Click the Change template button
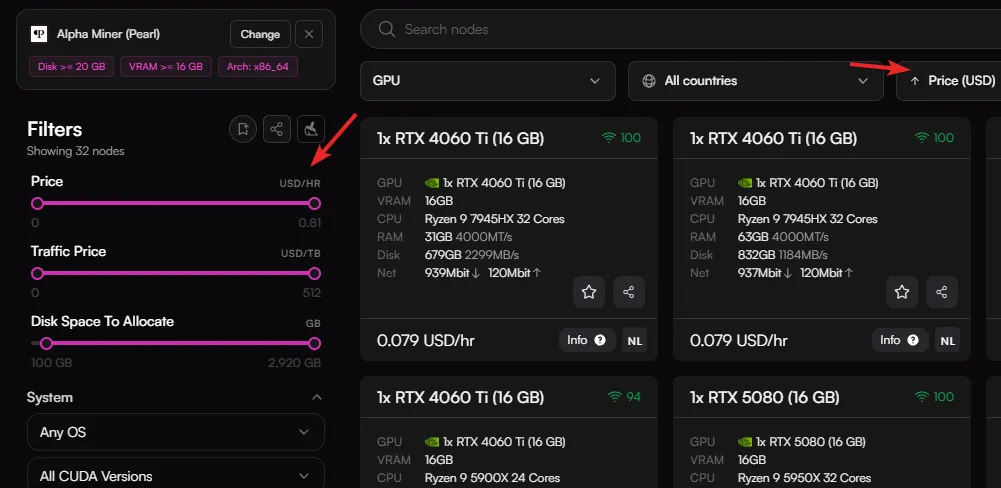Viewport: 1001px width, 488px height. pos(260,34)
